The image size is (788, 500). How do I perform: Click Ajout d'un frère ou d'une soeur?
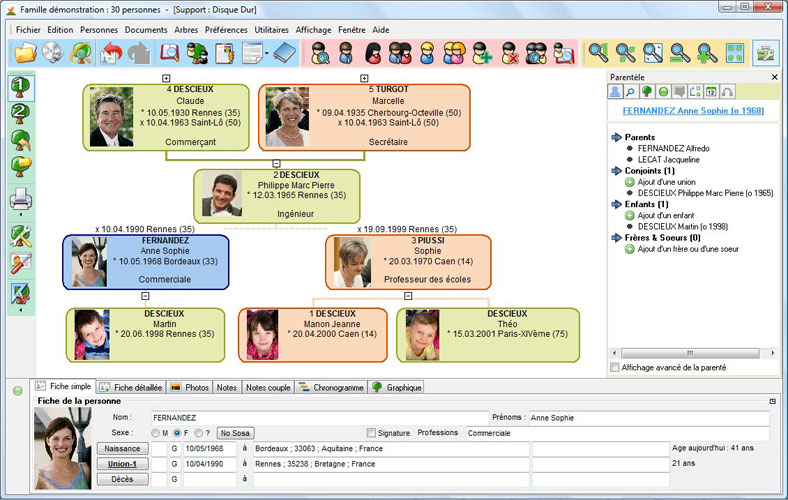point(688,249)
